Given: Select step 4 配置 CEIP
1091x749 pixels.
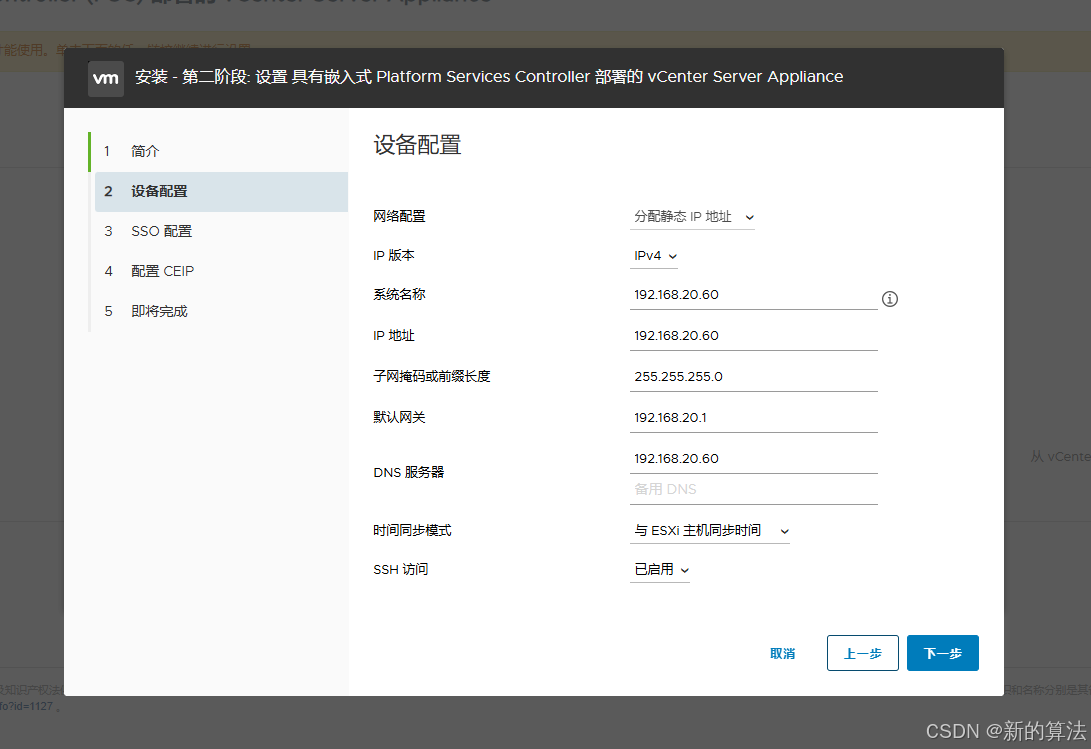Looking at the screenshot, I should [219, 271].
